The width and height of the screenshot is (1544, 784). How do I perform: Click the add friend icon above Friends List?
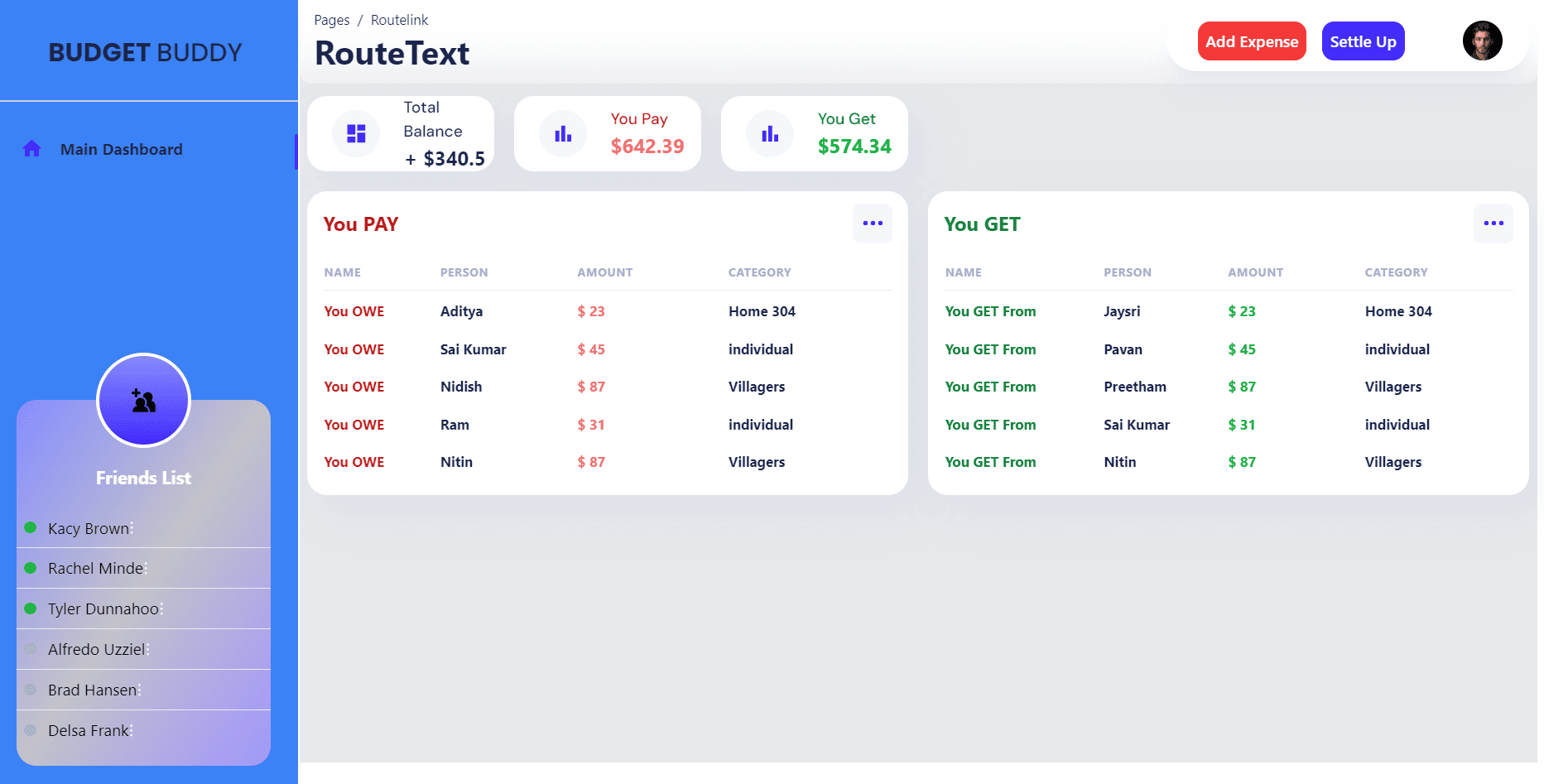[143, 401]
